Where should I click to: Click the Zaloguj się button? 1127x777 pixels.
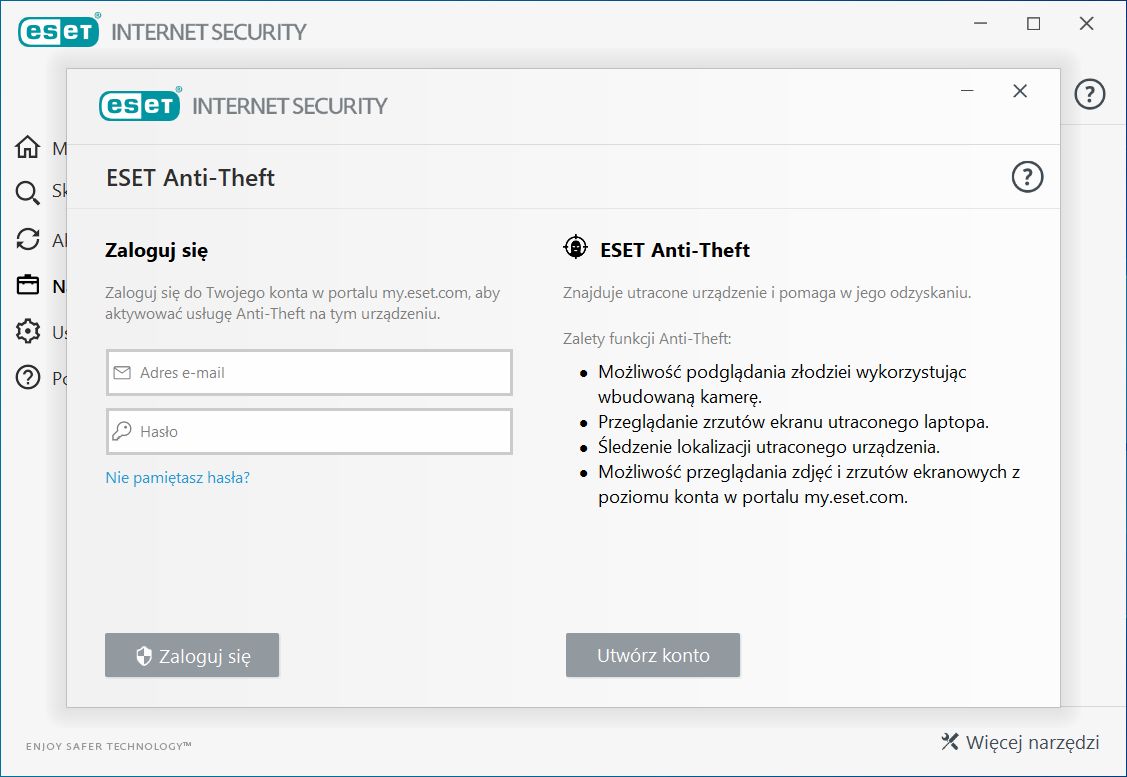pyautogui.click(x=192, y=655)
